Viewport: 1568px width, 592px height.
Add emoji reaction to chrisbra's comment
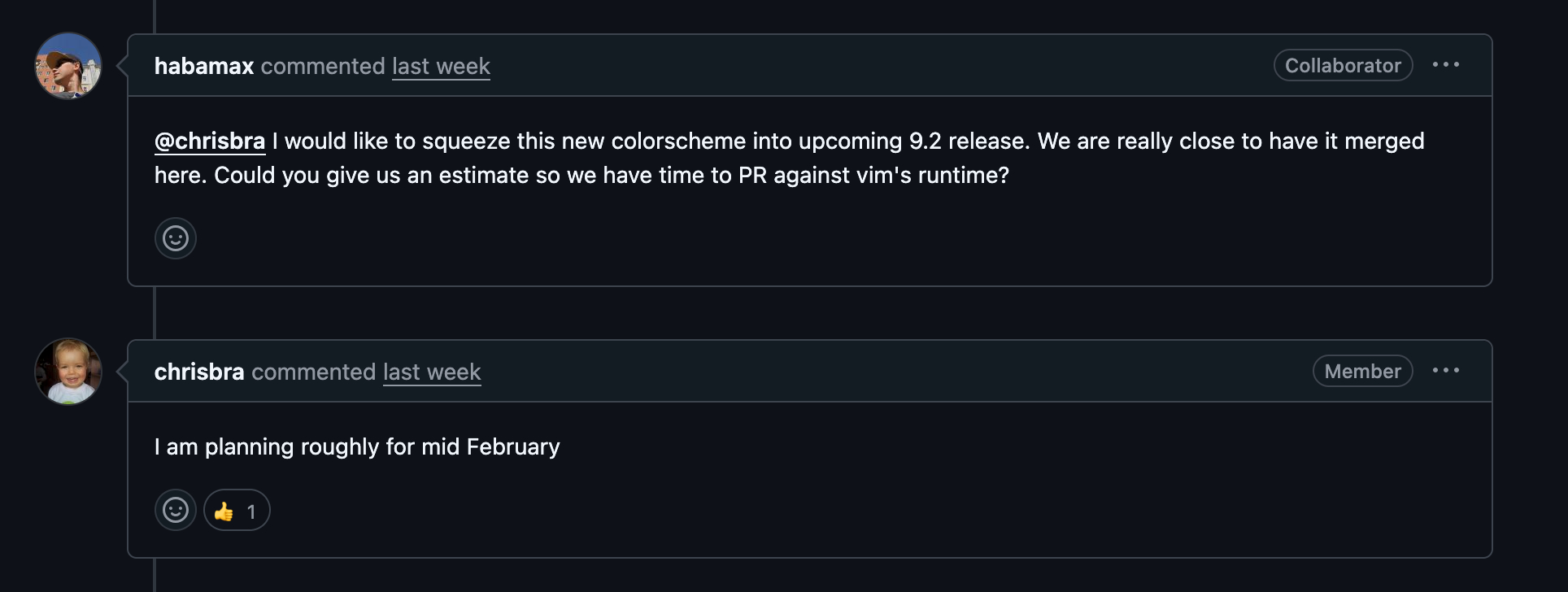point(176,510)
